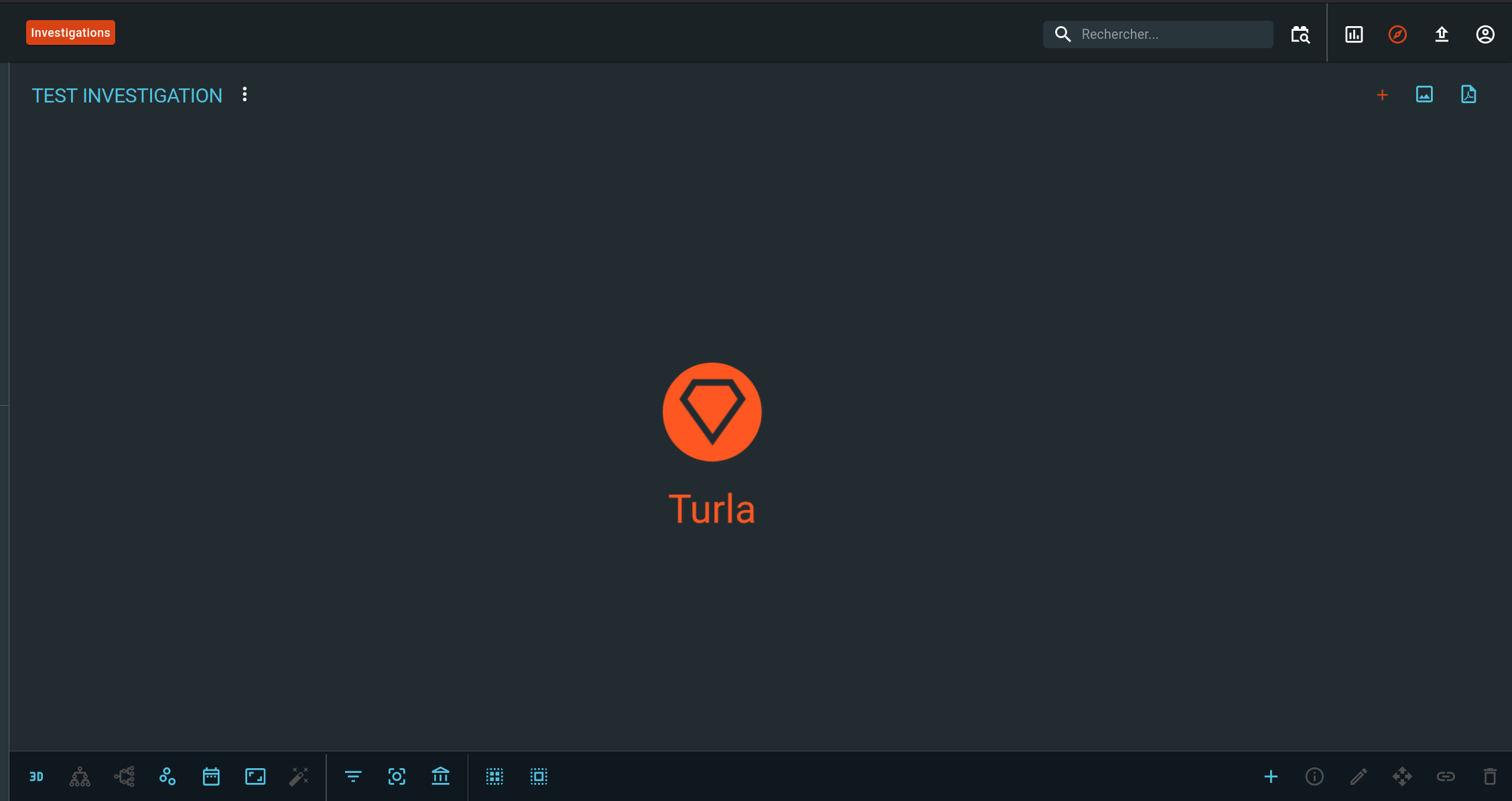
Task: Open the calendar time range display
Action: [x=211, y=777]
